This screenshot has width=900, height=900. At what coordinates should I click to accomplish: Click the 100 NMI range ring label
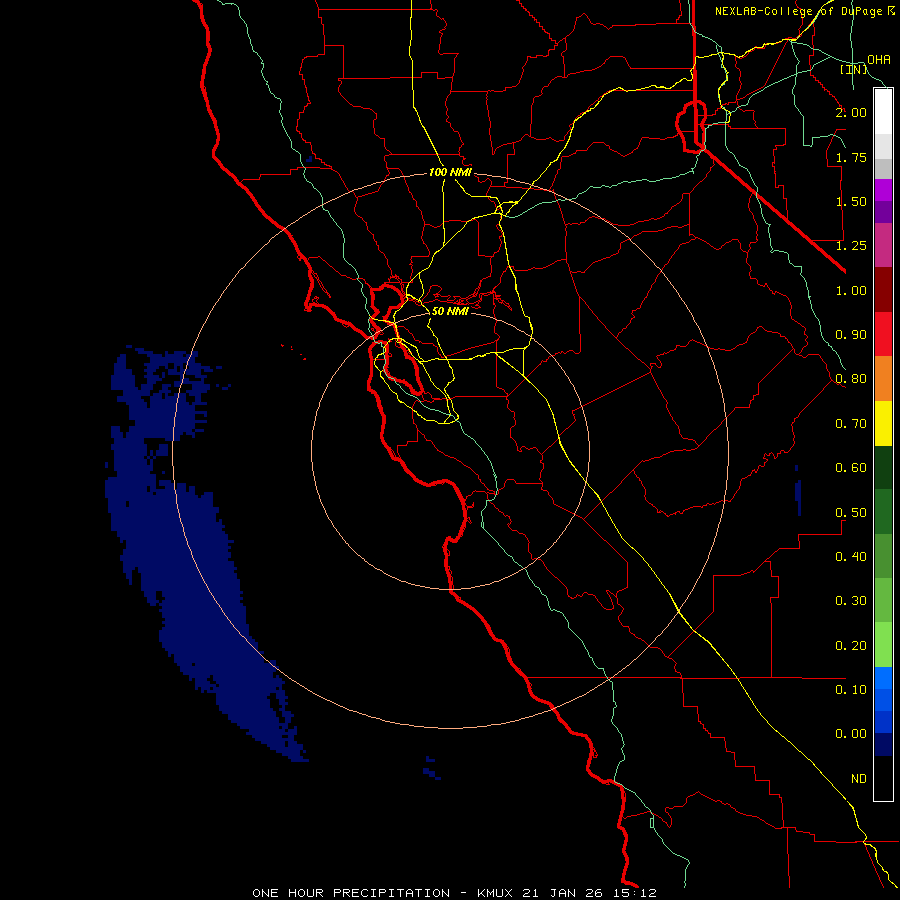(x=450, y=172)
